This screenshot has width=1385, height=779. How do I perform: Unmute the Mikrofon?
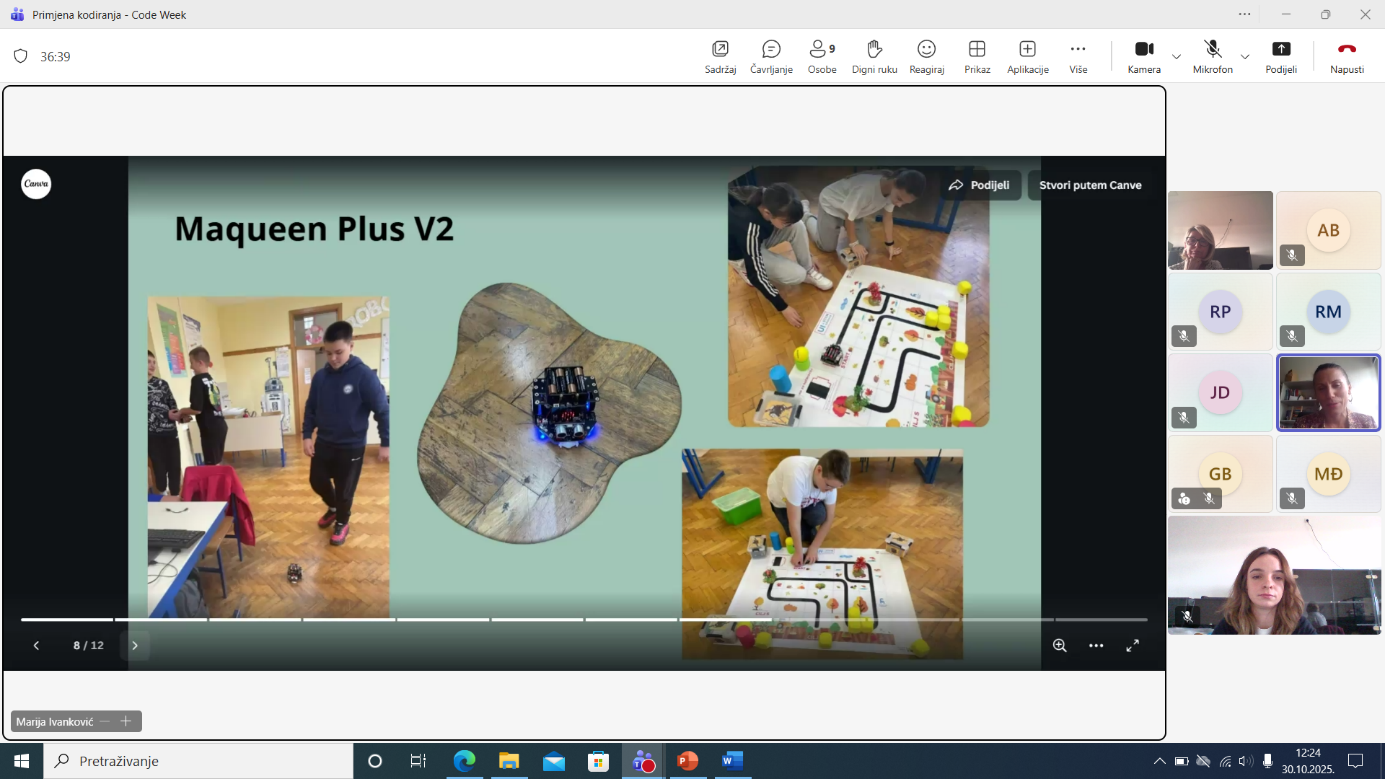(1212, 57)
